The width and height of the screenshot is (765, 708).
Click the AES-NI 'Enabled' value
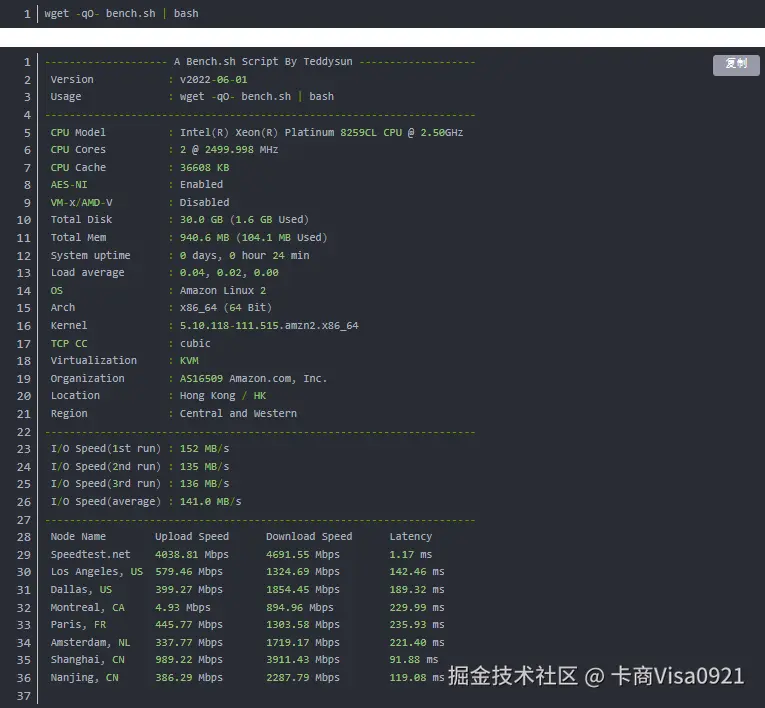[201, 184]
